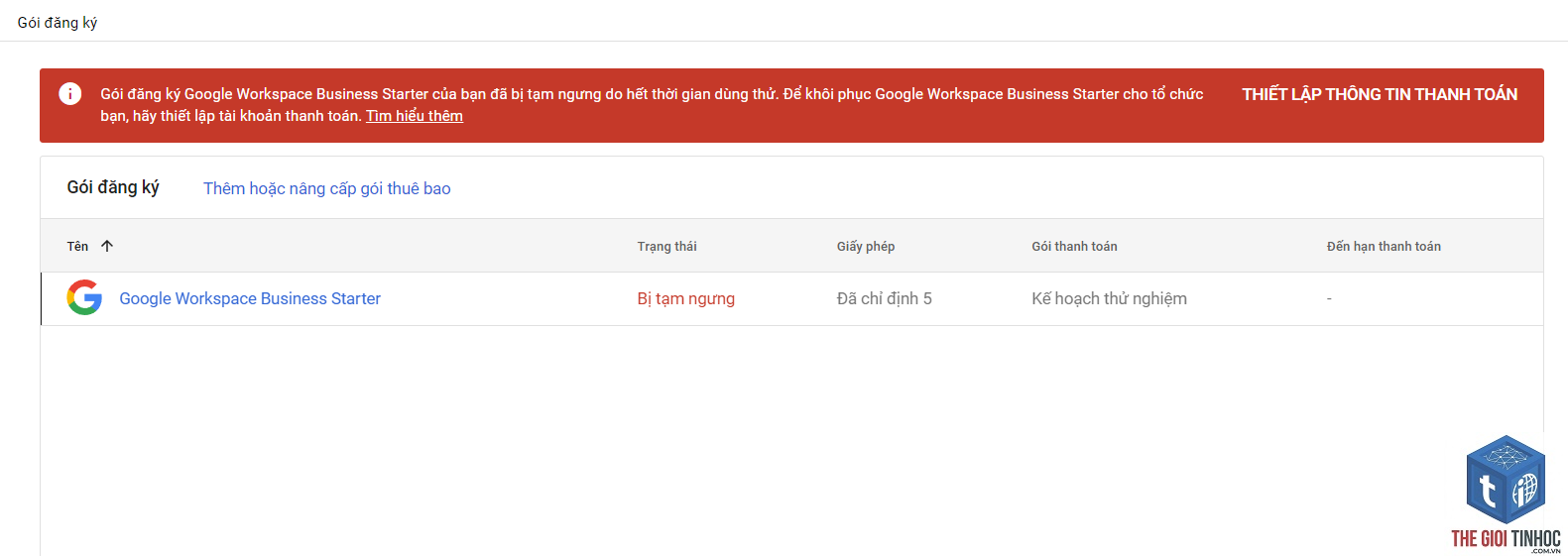Open Thêm hoặc nâng cấp gói thuê bao

pyautogui.click(x=327, y=188)
